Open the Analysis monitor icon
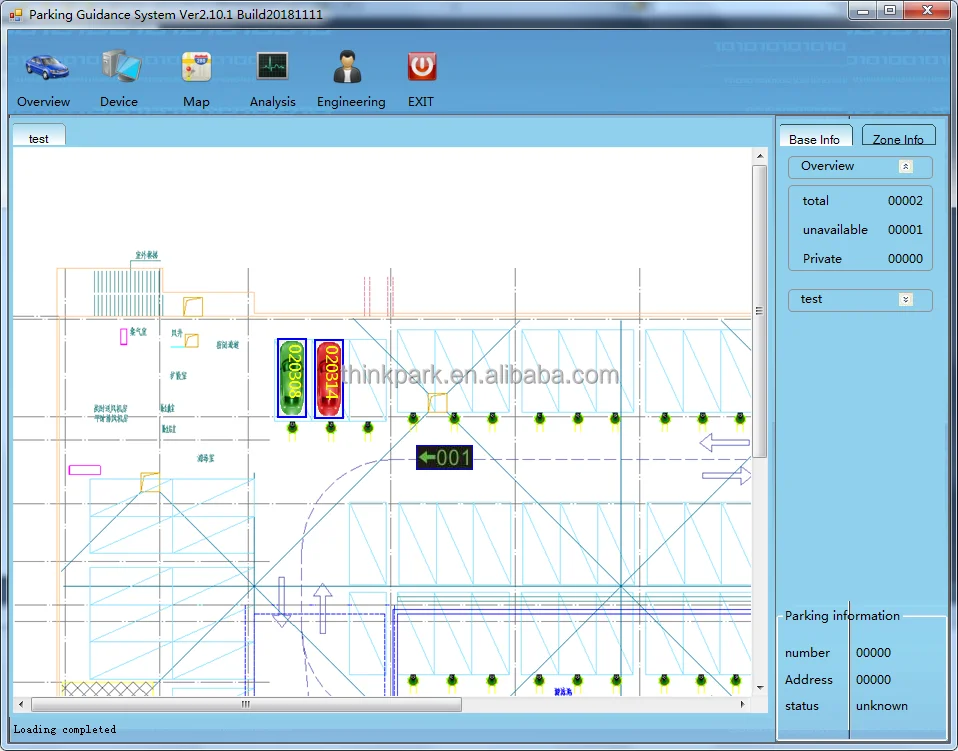 pos(272,67)
